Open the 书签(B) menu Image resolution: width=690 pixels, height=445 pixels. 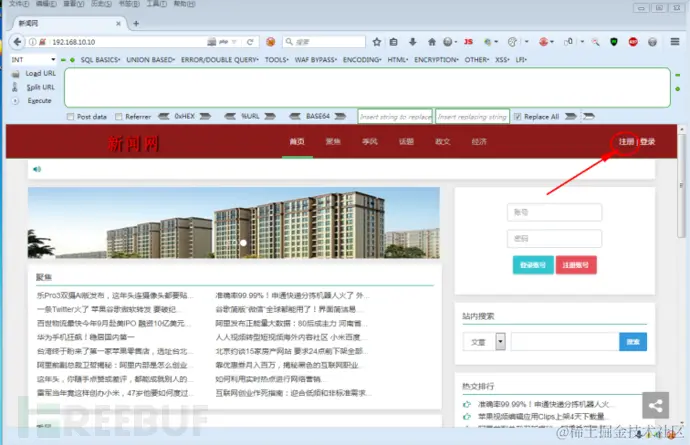(x=129, y=4)
